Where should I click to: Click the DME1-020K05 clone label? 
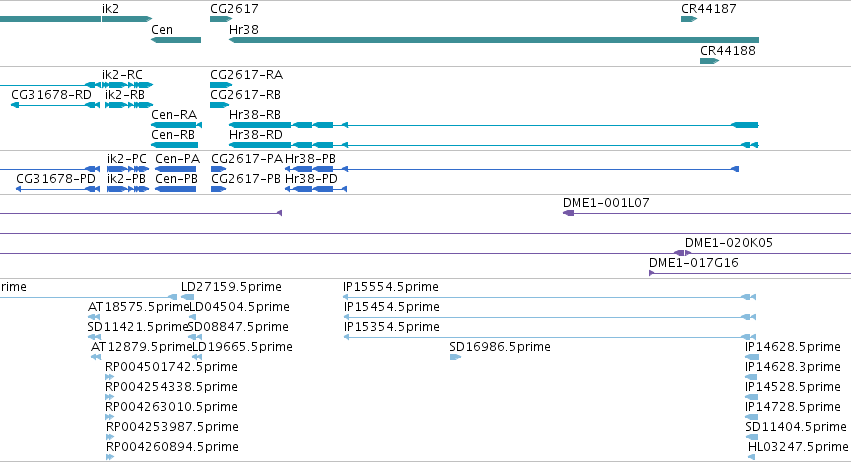tap(729, 243)
